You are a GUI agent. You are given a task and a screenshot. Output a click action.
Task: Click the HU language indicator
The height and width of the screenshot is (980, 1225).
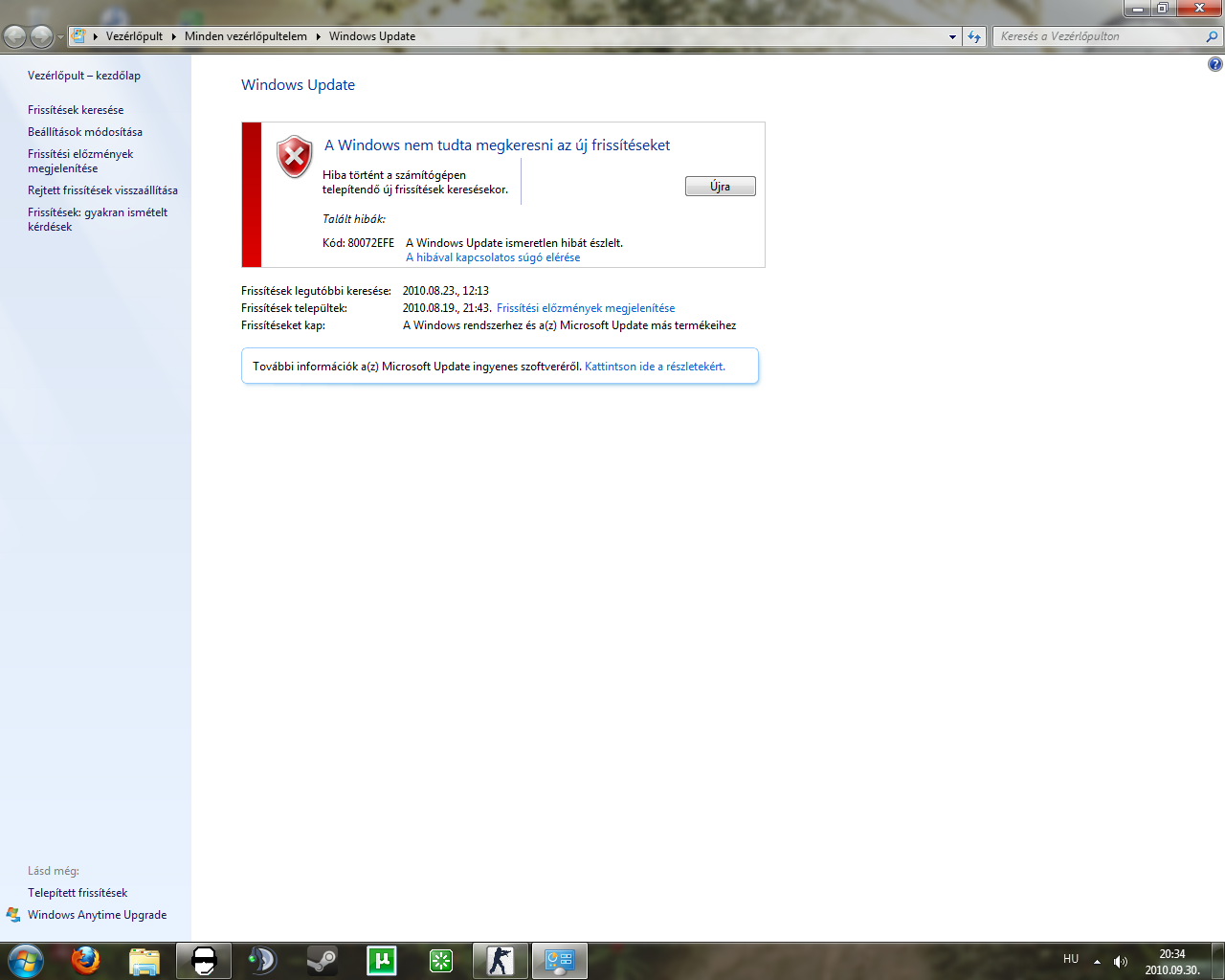(x=1071, y=959)
